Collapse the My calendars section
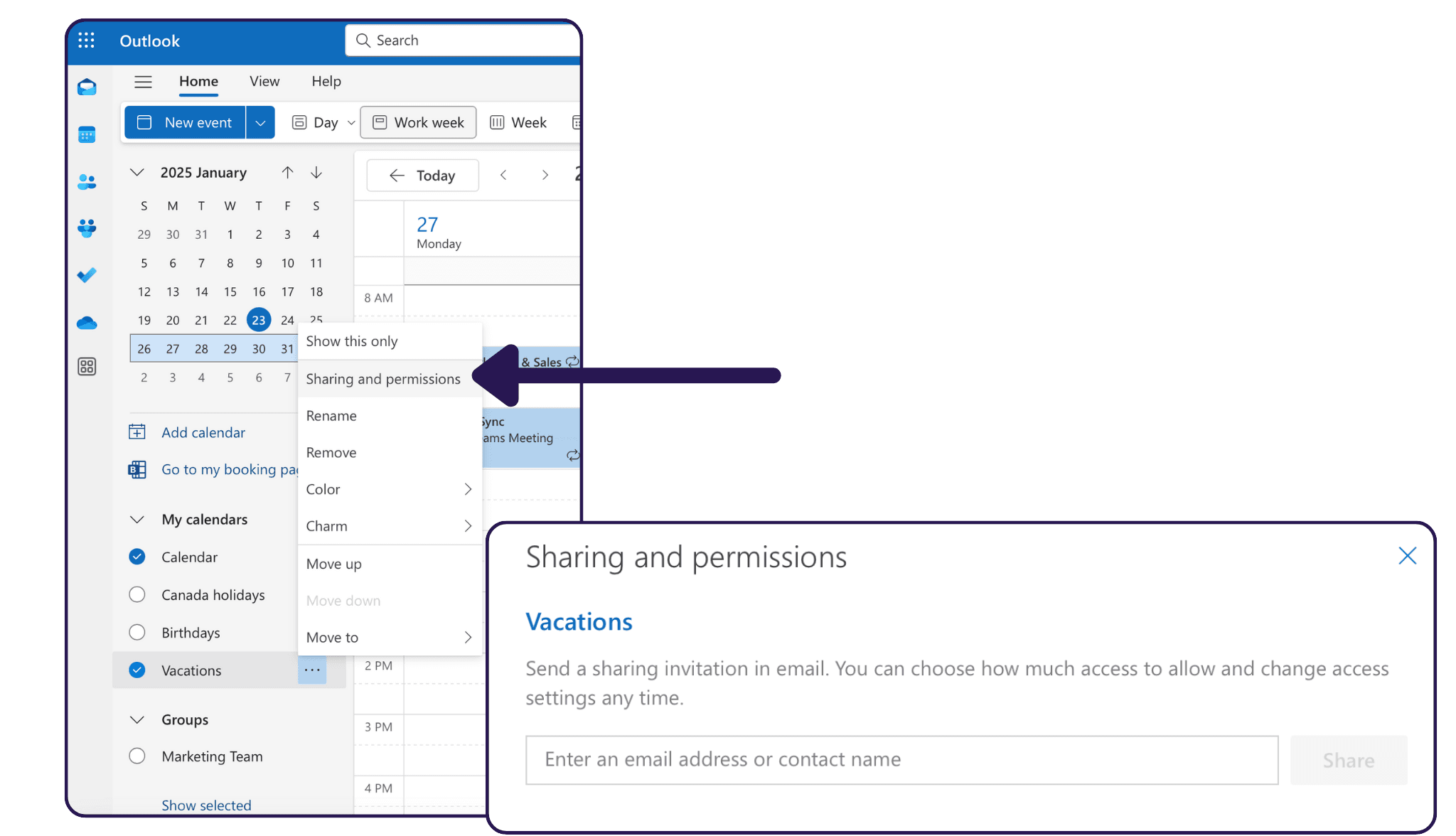This screenshot has width=1456, height=836. (137, 520)
